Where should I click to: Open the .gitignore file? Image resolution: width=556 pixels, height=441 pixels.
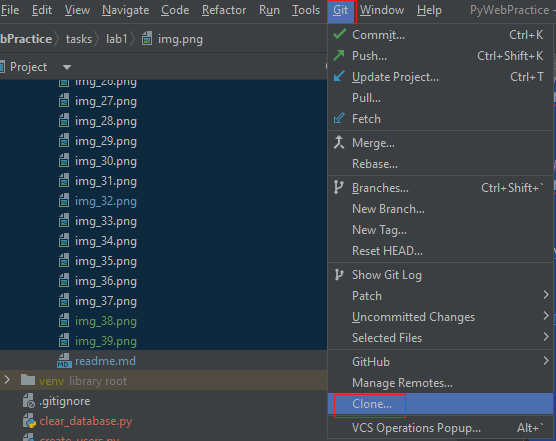[x=65, y=401]
